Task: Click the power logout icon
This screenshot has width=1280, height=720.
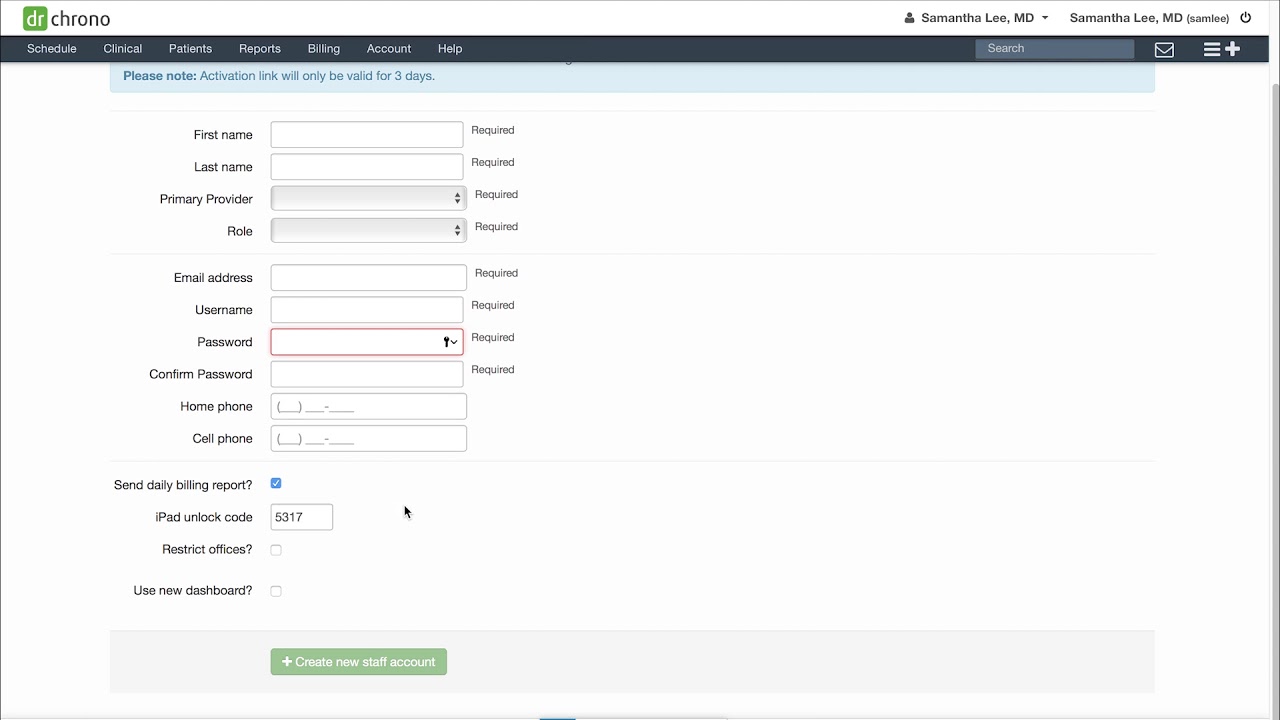Action: pyautogui.click(x=1246, y=18)
